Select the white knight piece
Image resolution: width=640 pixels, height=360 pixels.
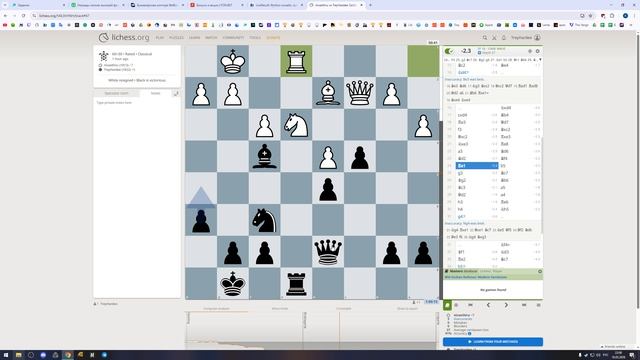[296, 125]
